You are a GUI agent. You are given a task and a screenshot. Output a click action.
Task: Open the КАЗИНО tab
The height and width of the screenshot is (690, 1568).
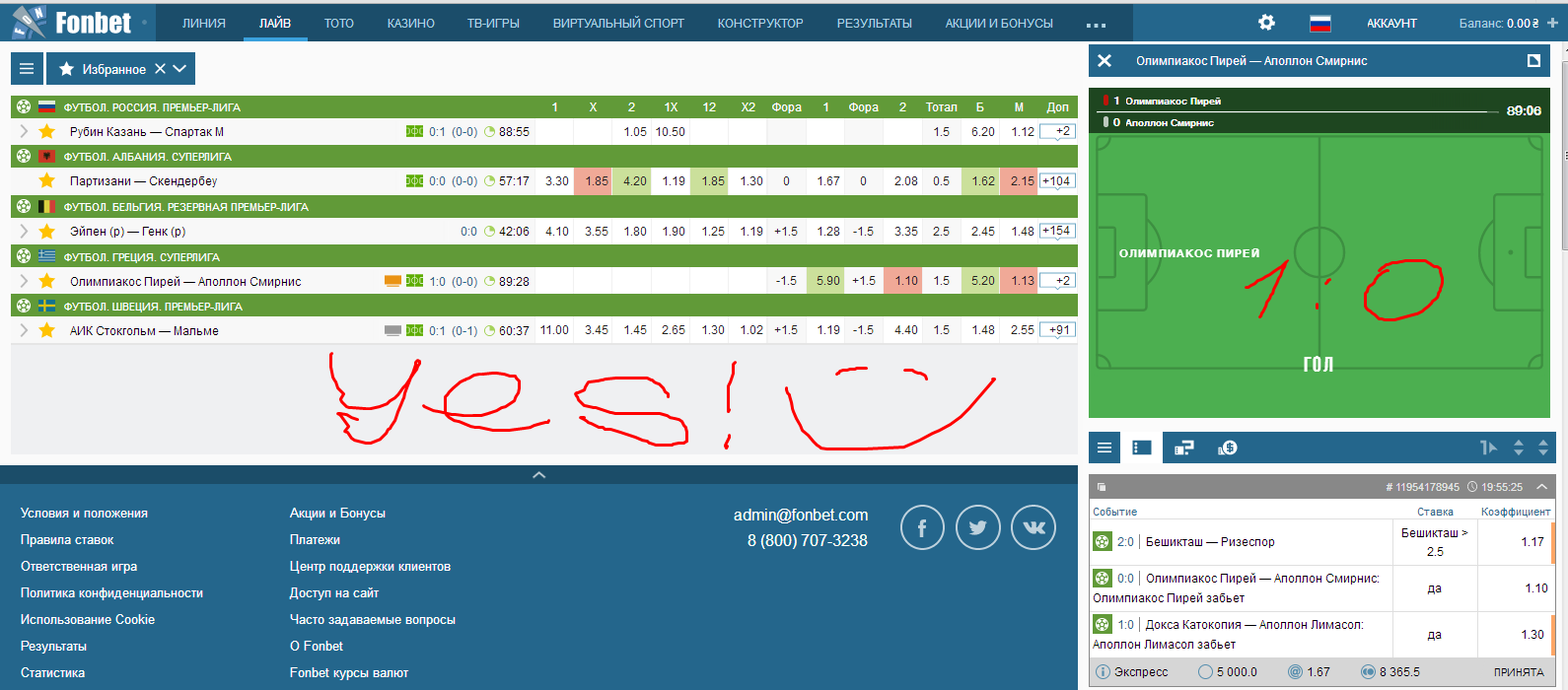(x=411, y=23)
